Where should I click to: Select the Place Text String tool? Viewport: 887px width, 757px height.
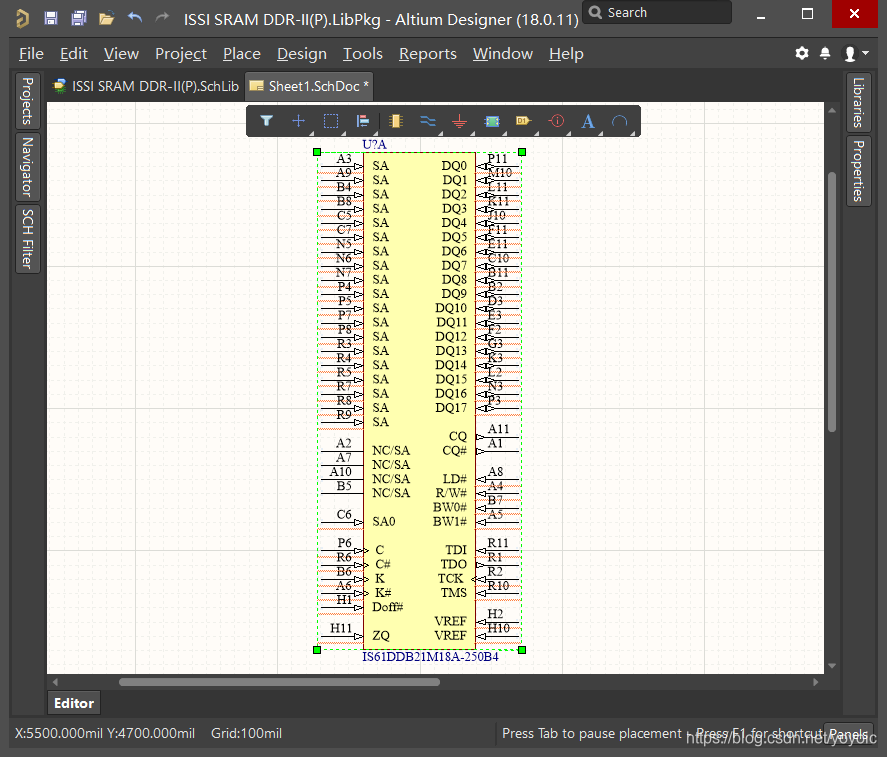pyautogui.click(x=588, y=121)
